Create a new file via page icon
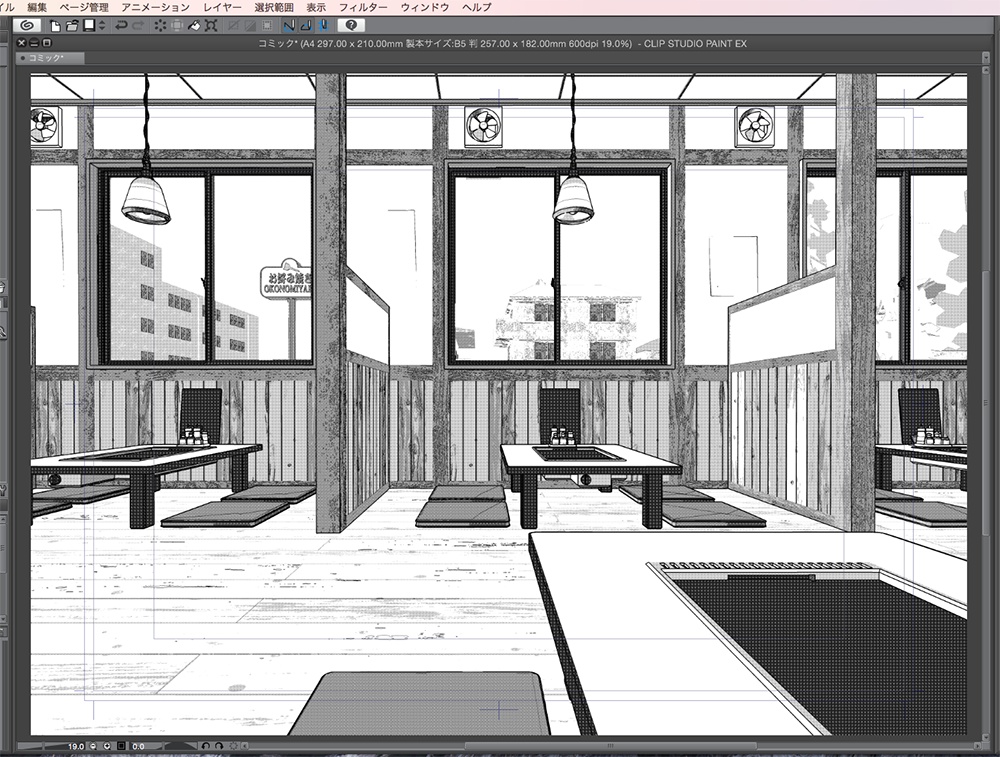 [56, 26]
